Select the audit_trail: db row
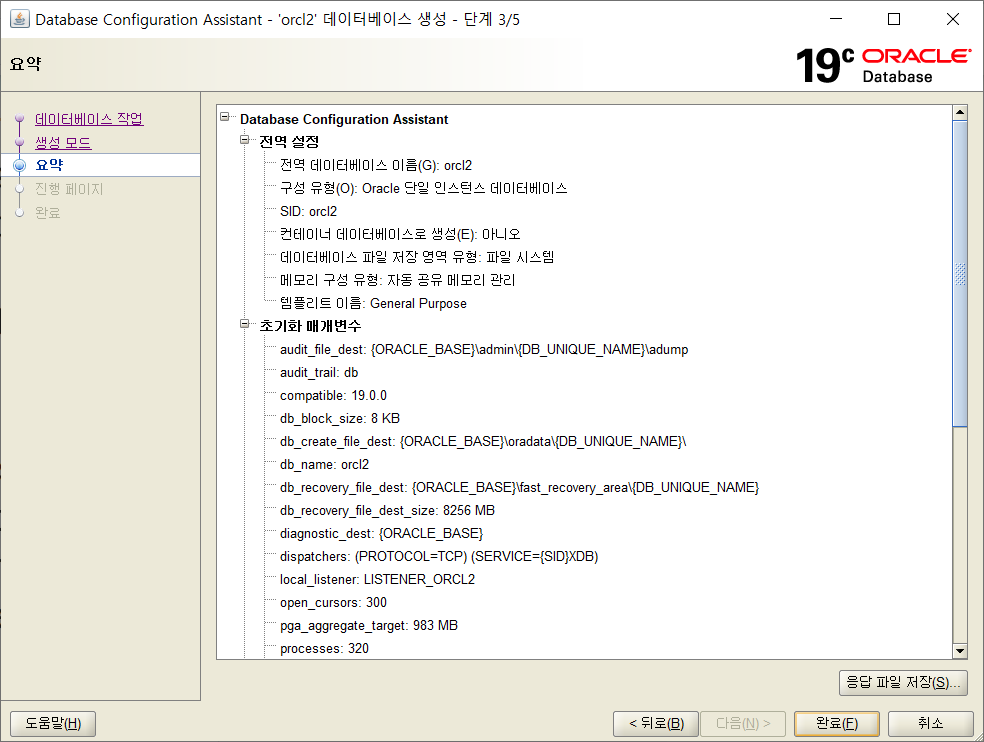 click(x=319, y=372)
